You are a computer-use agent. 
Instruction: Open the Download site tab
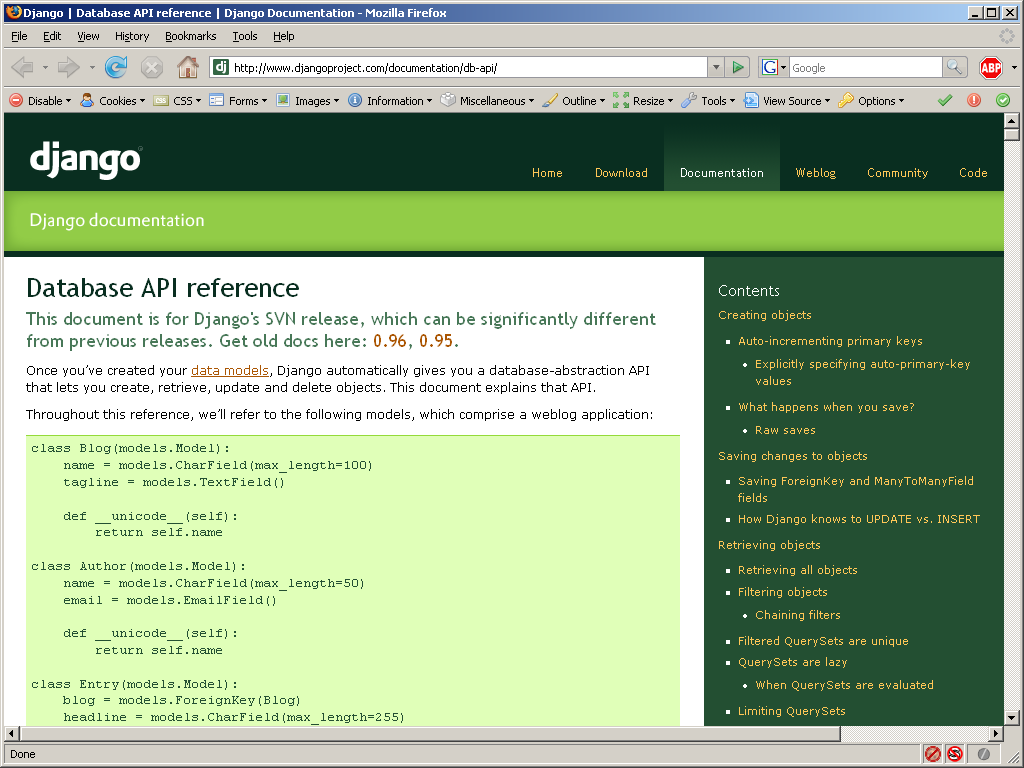click(x=621, y=172)
